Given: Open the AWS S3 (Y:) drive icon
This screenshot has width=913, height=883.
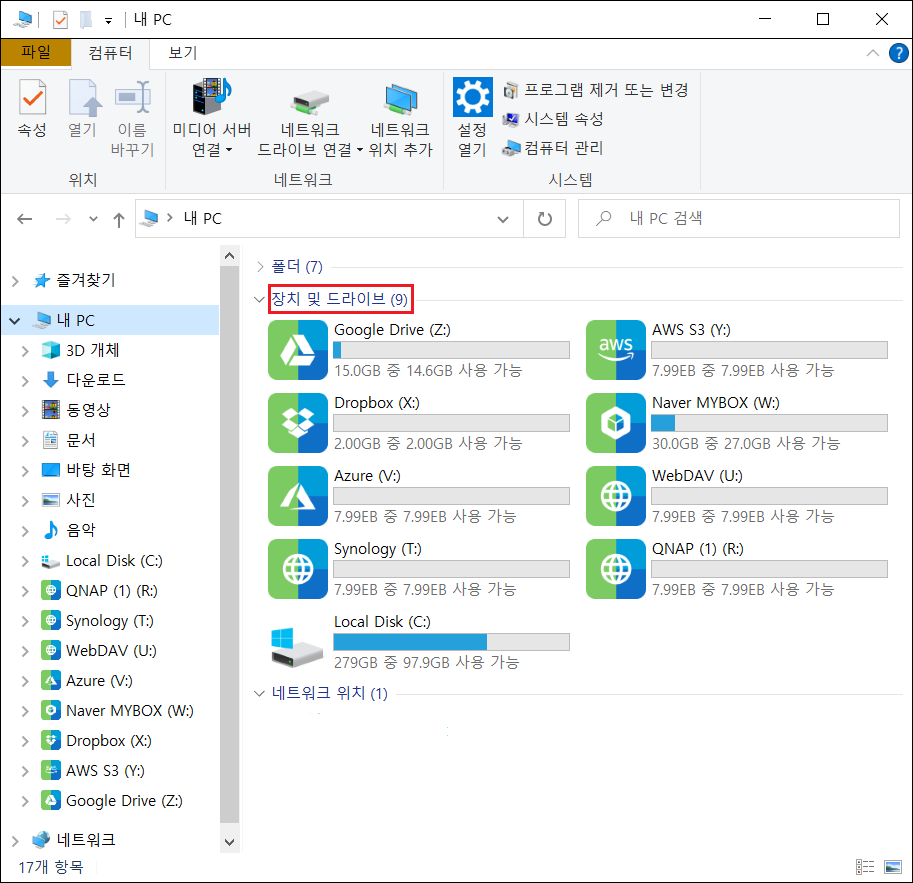Looking at the screenshot, I should coord(615,349).
